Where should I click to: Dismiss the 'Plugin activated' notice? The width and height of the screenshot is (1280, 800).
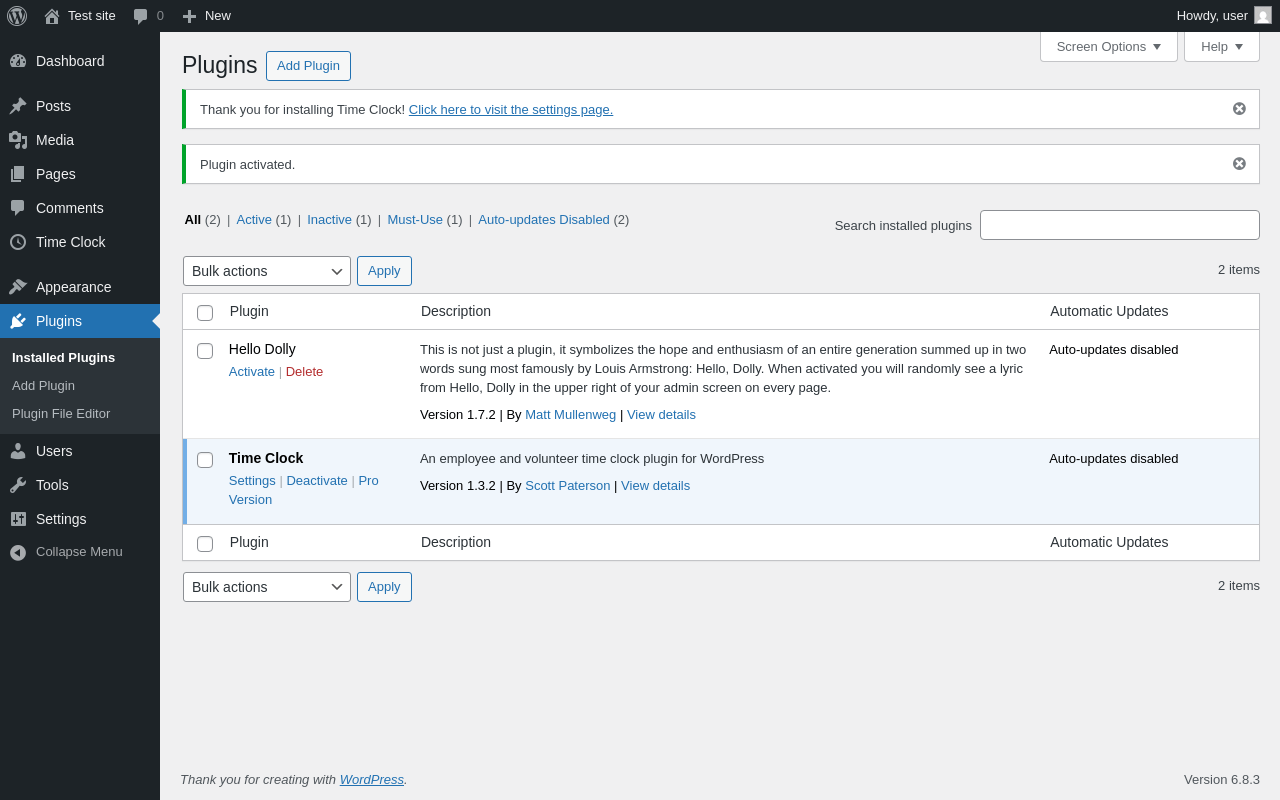coord(1239,164)
